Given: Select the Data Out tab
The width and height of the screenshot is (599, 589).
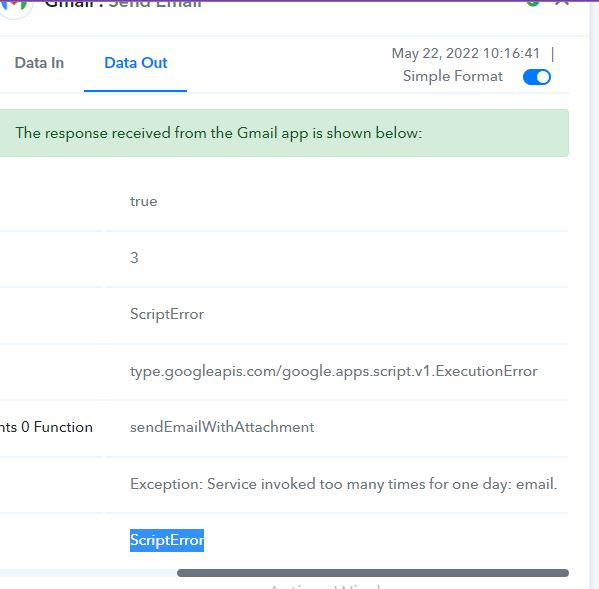Looking at the screenshot, I should pos(136,63).
